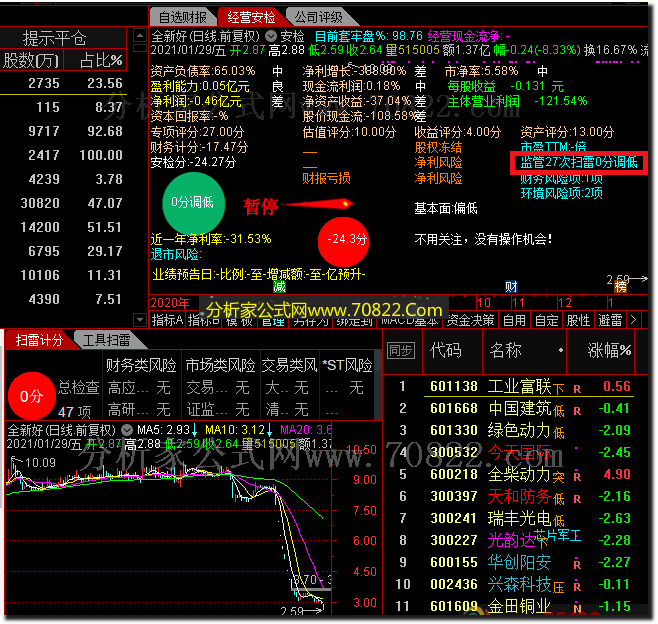Click the *ST风险 column heading
The height and width of the screenshot is (624, 658).
click(347, 366)
